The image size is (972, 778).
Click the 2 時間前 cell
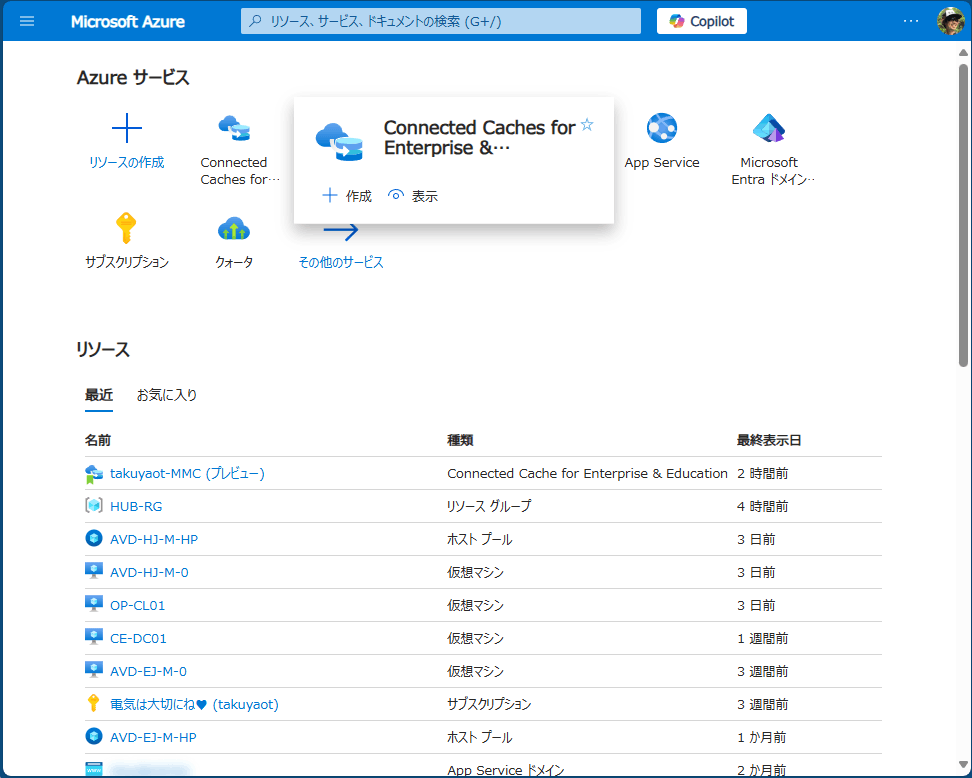[x=762, y=474]
